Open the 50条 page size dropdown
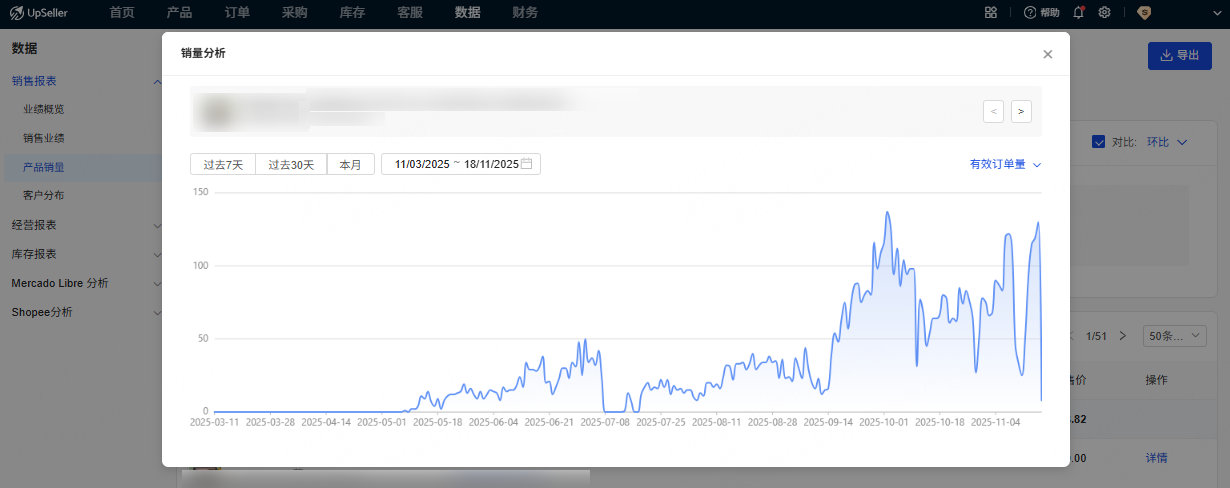Viewport: 1230px width, 488px height. [x=1177, y=336]
